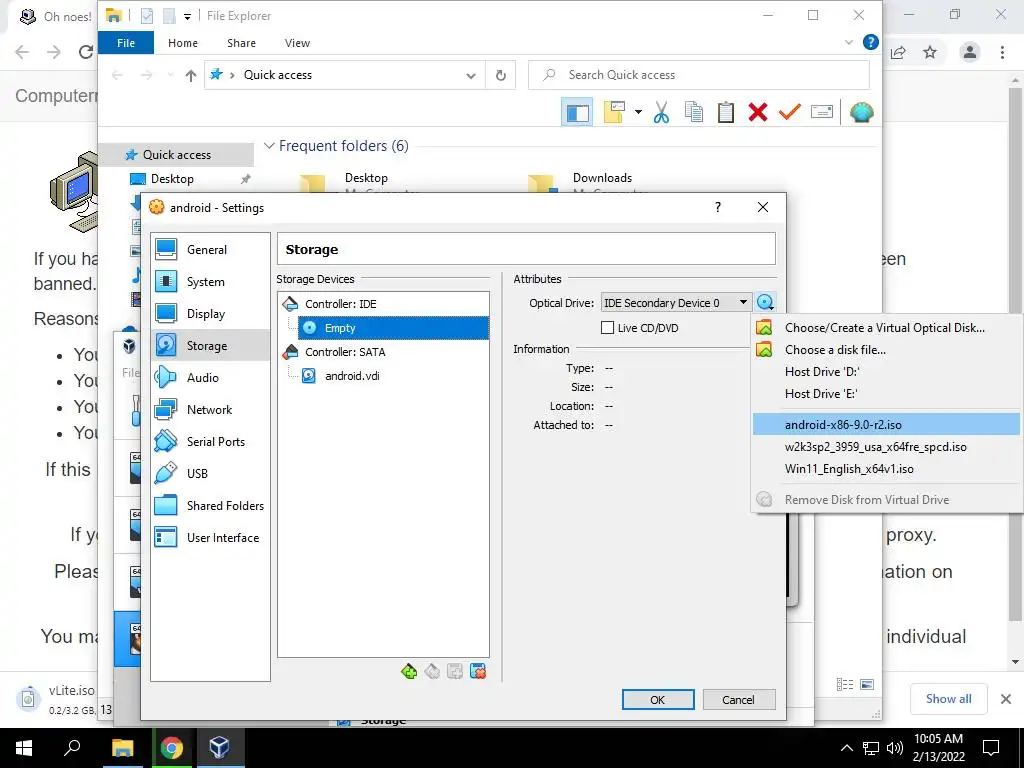Click the remove storage attachment icon
Viewport: 1024px width, 768px height.
tap(478, 671)
